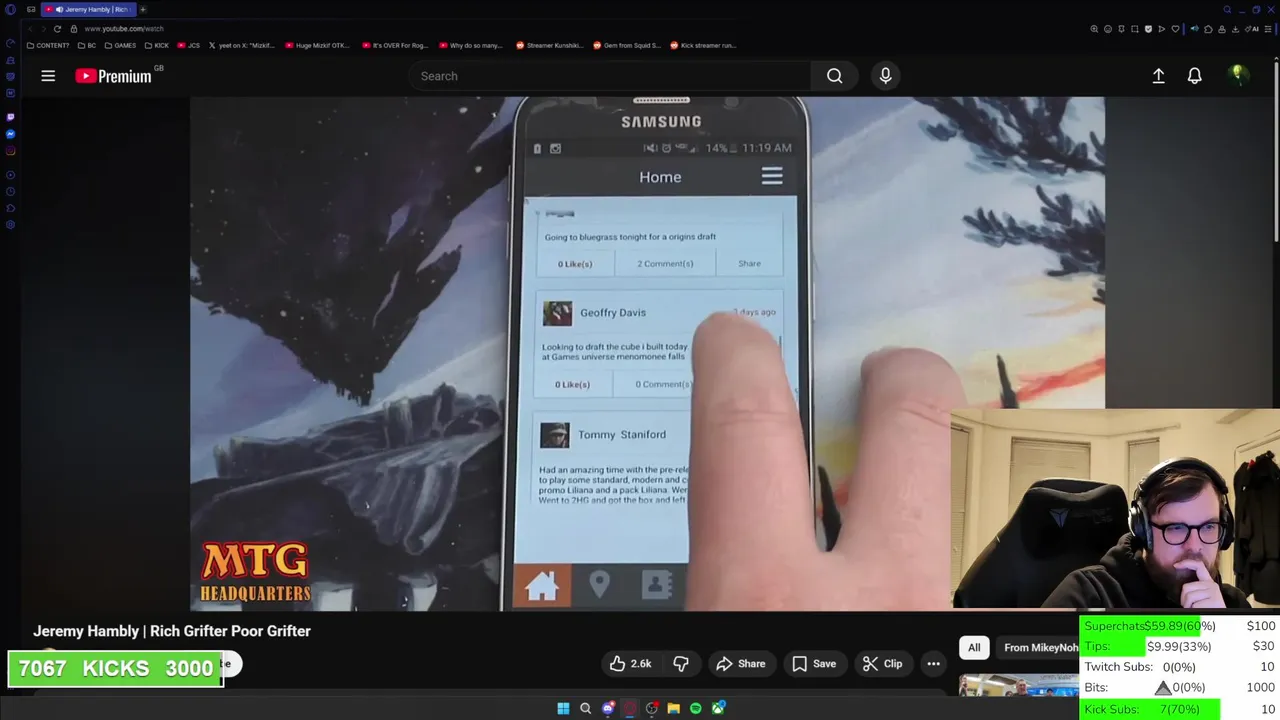Open Discord from the taskbar
This screenshot has height=720, width=1280.
(608, 708)
